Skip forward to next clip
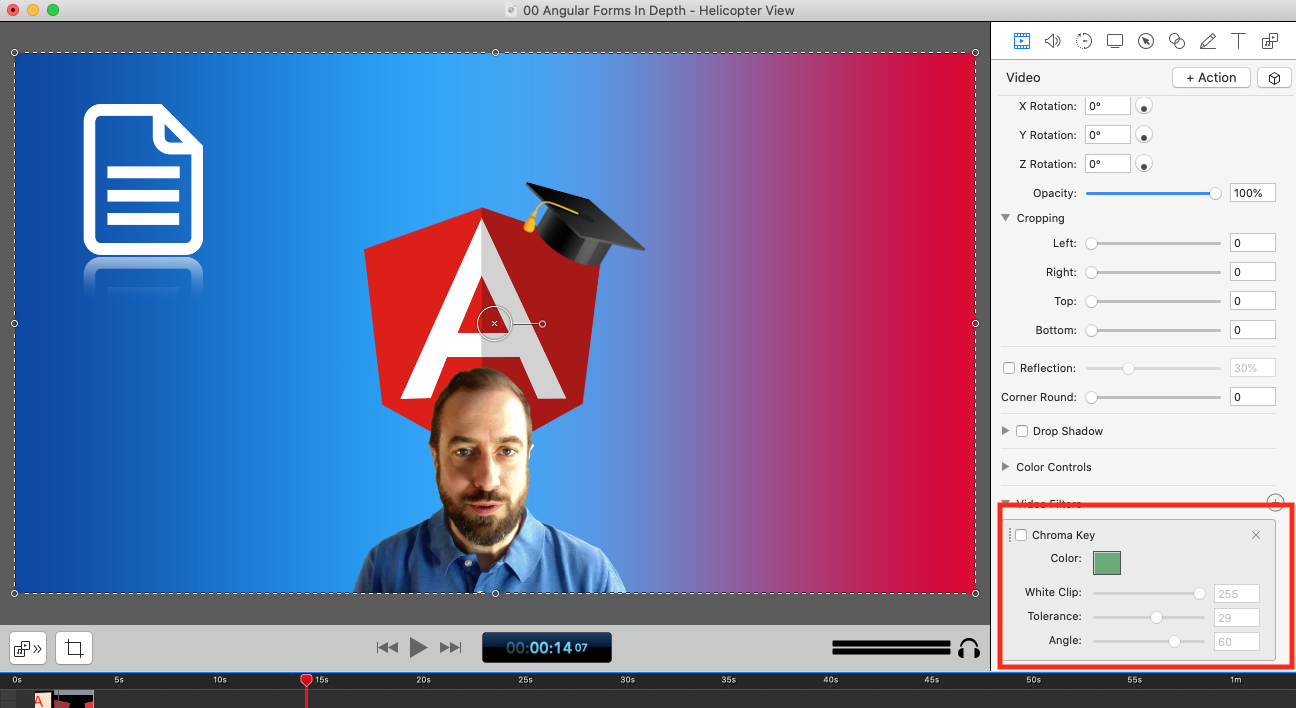Image resolution: width=1296 pixels, height=708 pixels. (451, 648)
